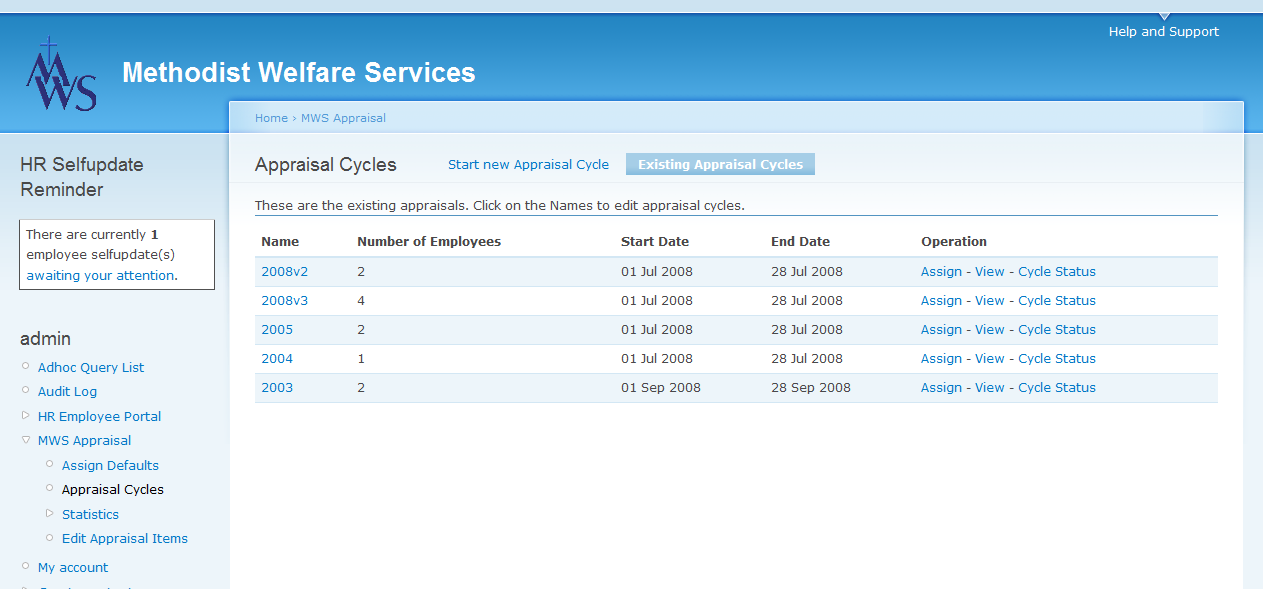1263x589 pixels.
Task: Click Assign for cycle 2005
Action: click(x=941, y=329)
